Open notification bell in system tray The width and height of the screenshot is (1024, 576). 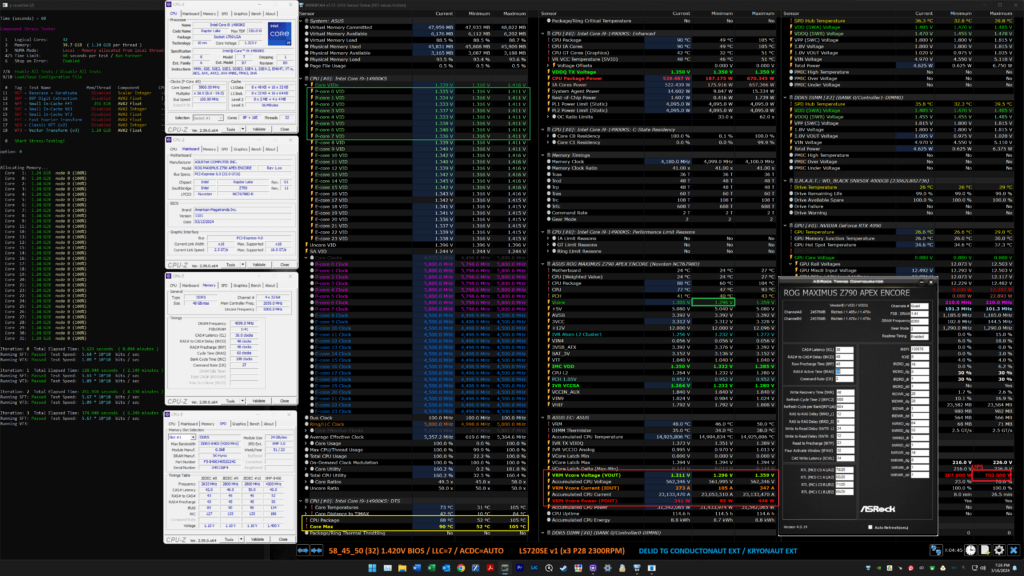pyautogui.click(x=1014, y=568)
